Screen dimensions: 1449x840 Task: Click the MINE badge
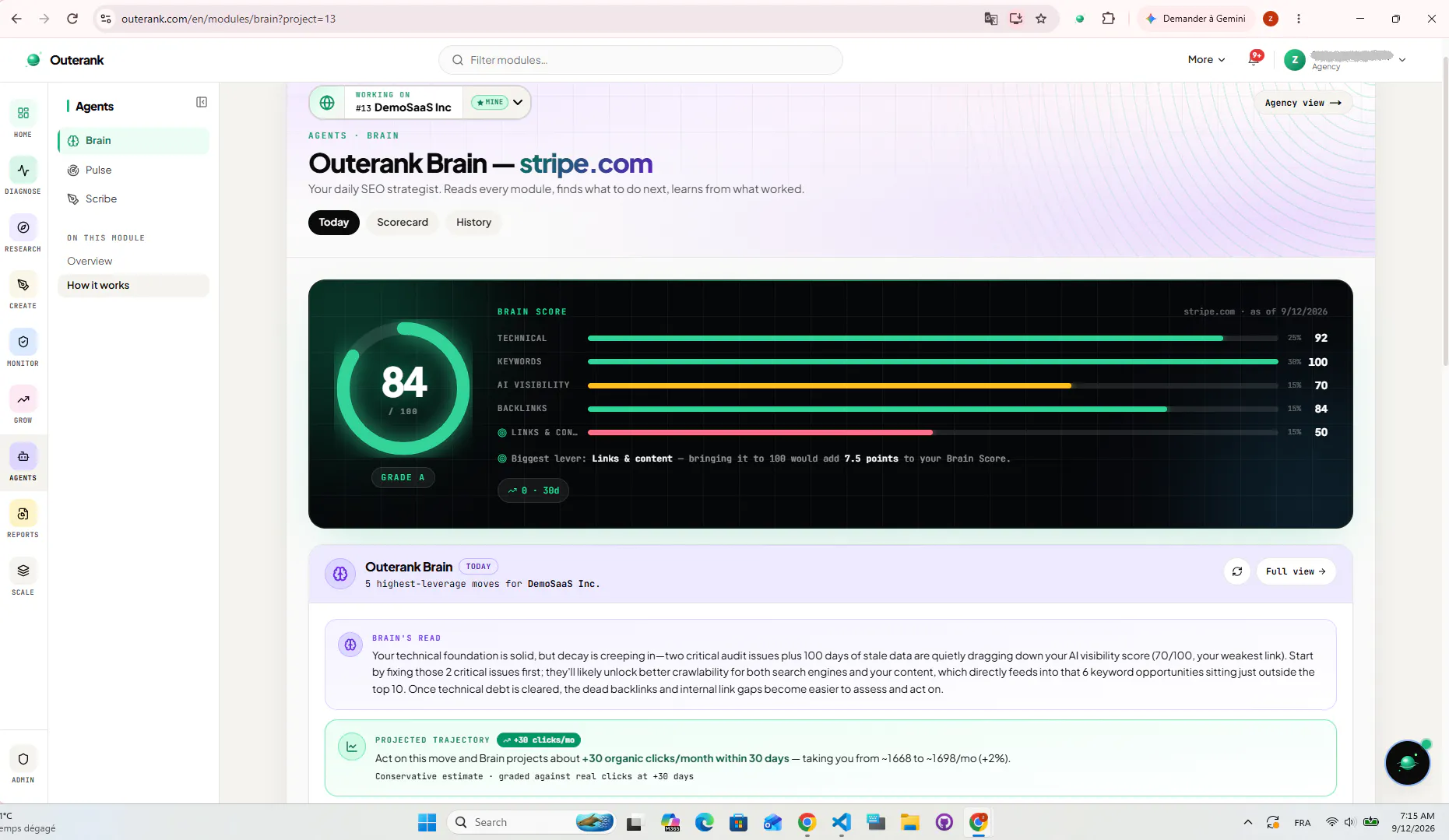click(490, 102)
